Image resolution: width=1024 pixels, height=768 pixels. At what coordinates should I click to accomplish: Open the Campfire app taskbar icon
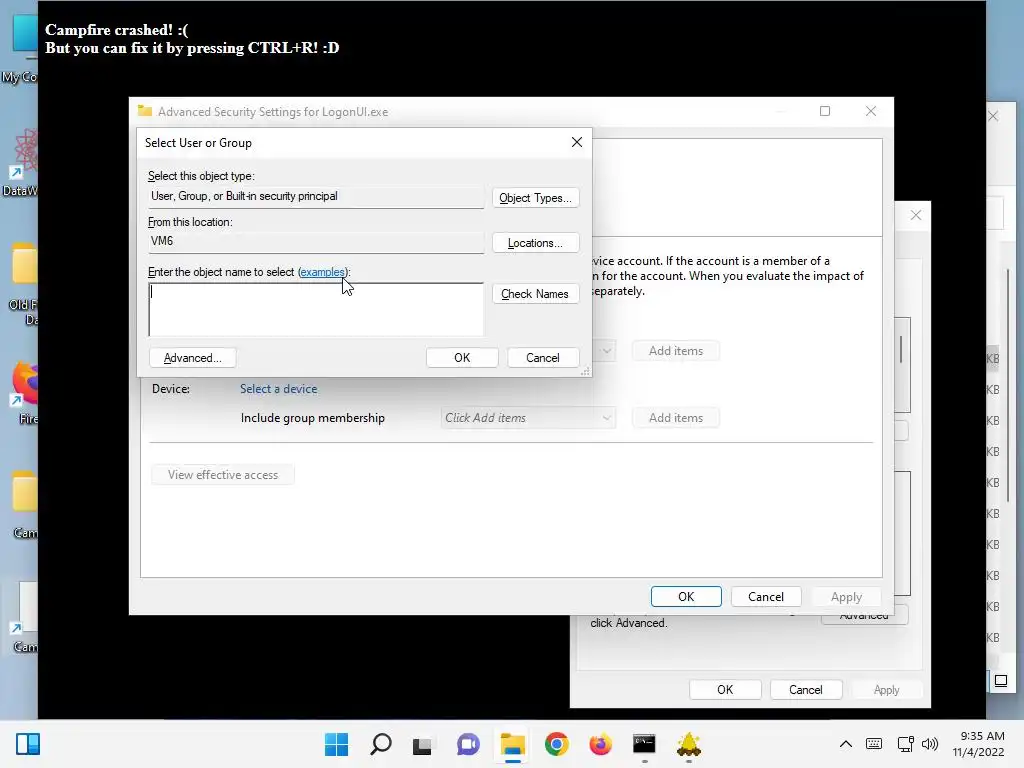click(688, 744)
